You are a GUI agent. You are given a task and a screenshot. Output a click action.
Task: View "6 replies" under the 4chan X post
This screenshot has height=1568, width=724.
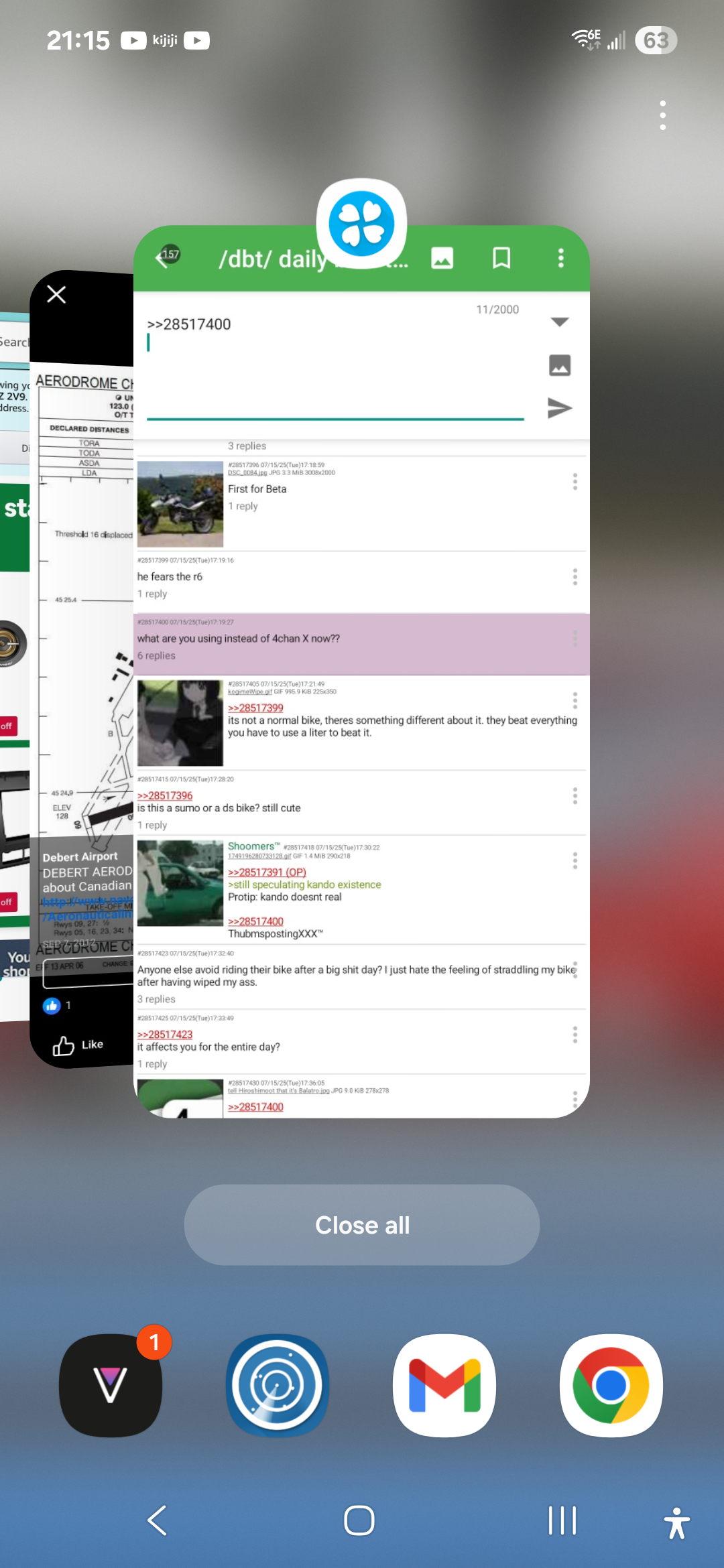tap(156, 655)
